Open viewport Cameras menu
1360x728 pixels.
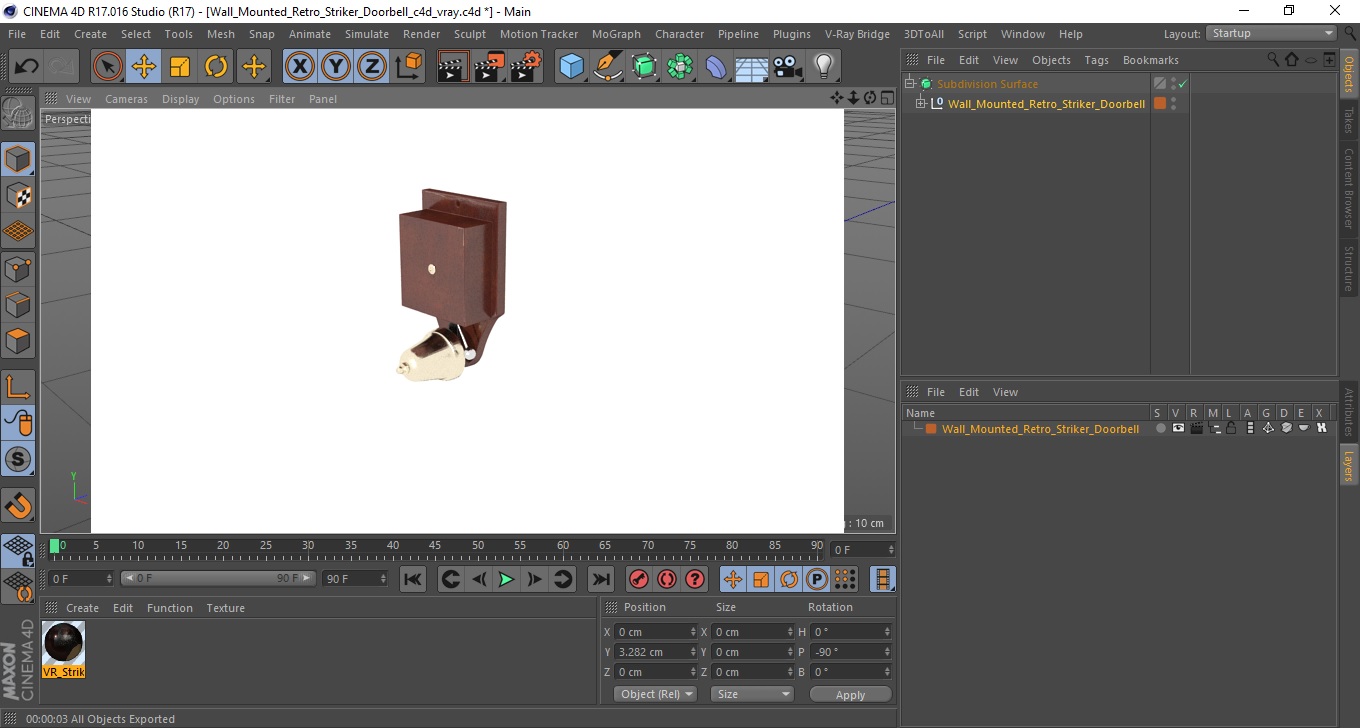pyautogui.click(x=126, y=99)
